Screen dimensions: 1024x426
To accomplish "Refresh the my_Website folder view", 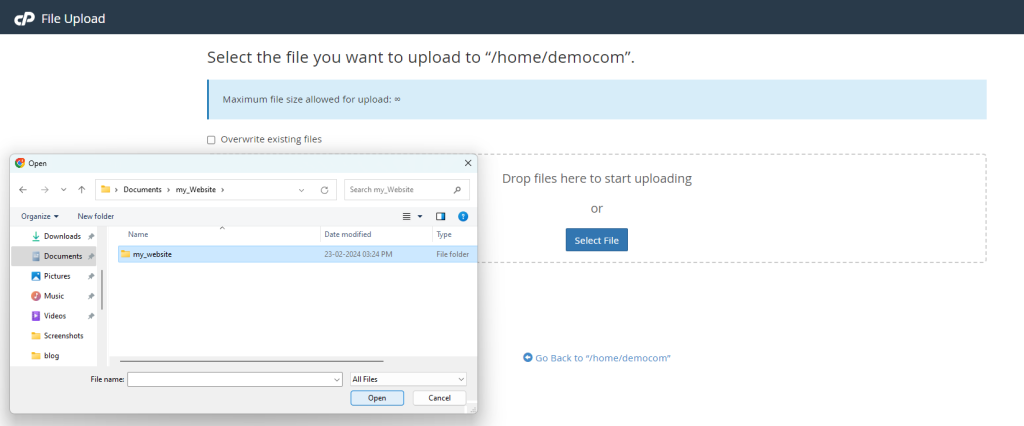I will pyautogui.click(x=324, y=190).
